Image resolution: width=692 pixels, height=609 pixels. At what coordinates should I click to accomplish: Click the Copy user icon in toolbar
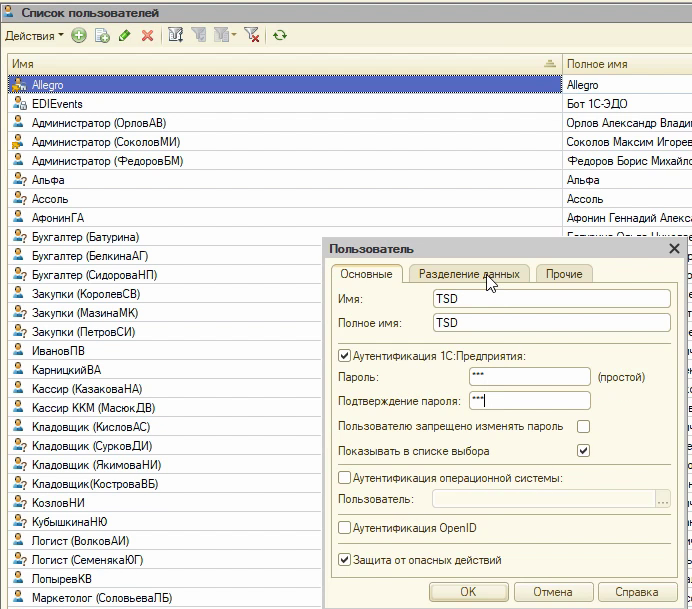point(102,35)
